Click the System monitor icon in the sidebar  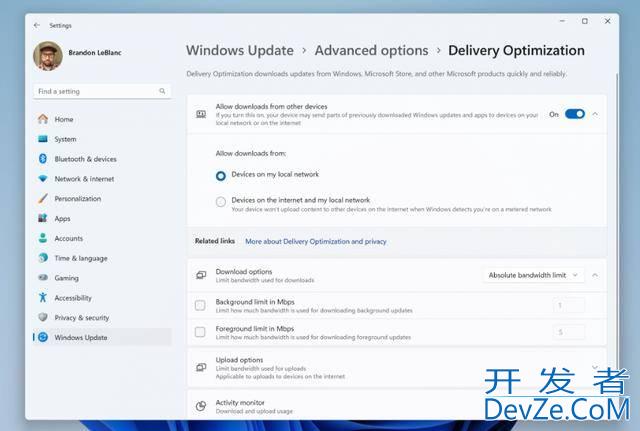(x=43, y=139)
